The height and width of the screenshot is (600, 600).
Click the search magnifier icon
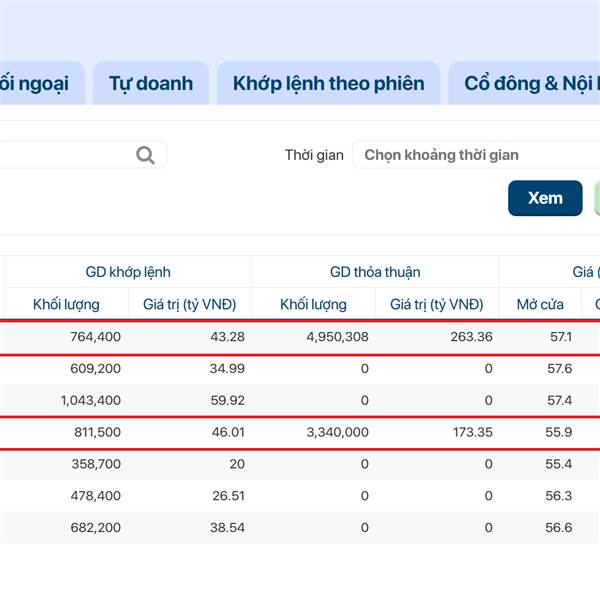[145, 155]
